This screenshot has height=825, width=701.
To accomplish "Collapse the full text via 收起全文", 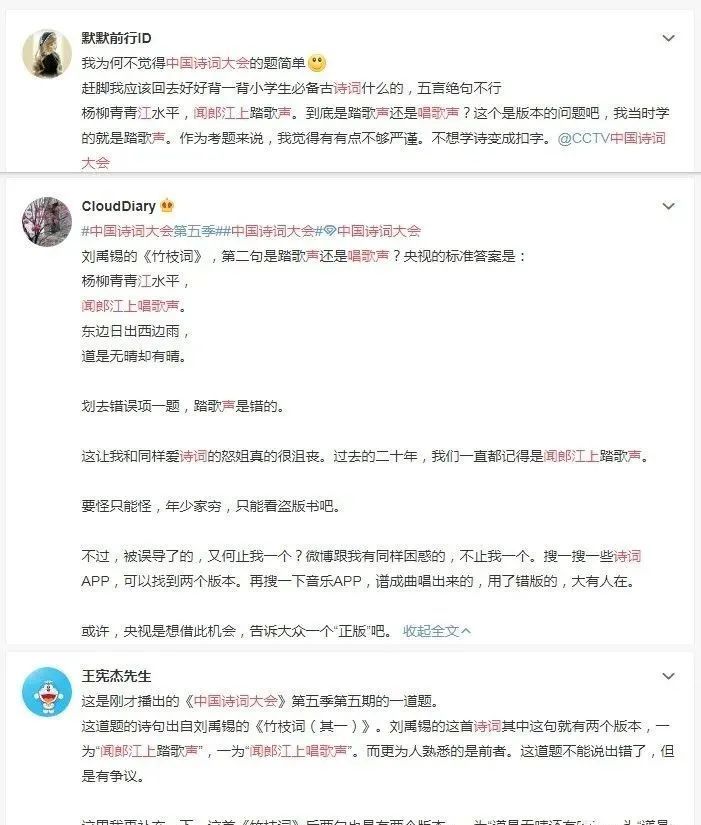I will 436,630.
